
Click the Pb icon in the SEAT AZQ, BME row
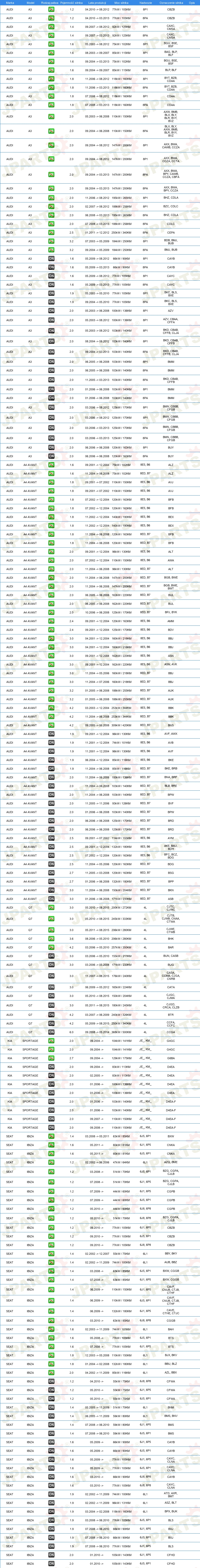pyautogui.click(x=51, y=1162)
